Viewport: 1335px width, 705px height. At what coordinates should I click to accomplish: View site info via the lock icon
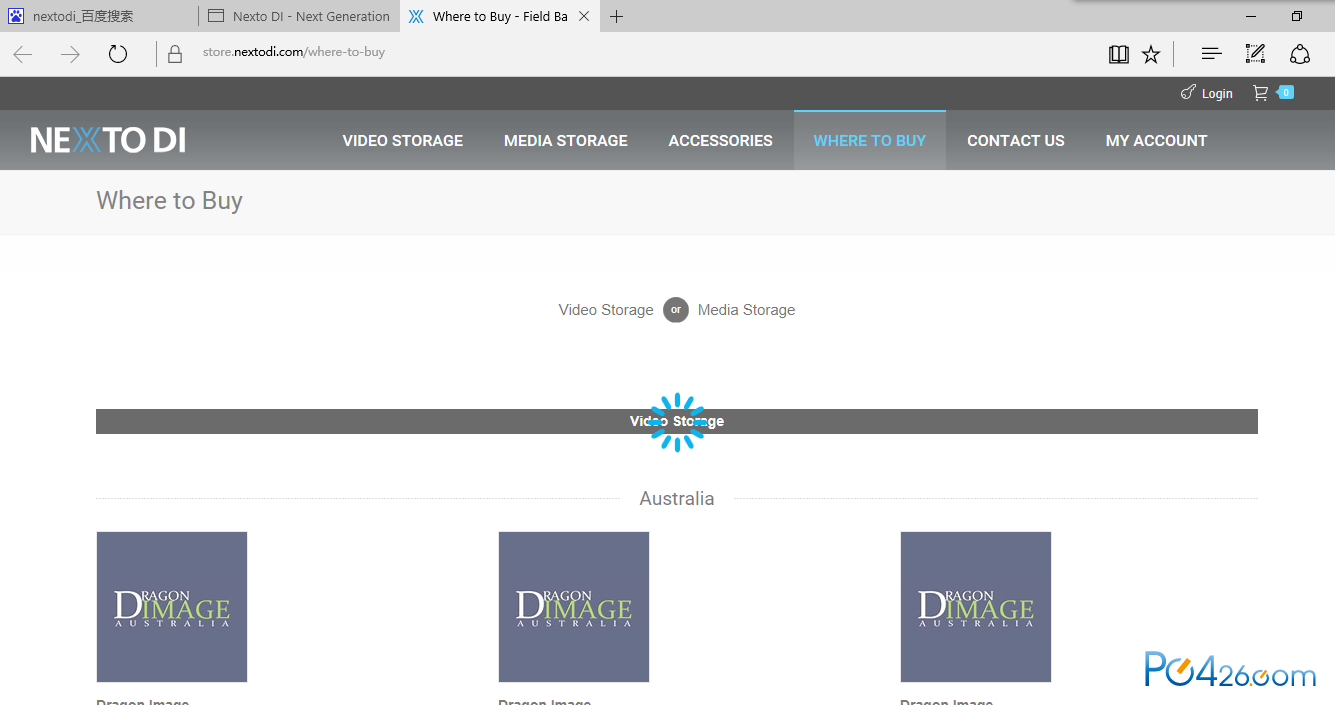[175, 54]
